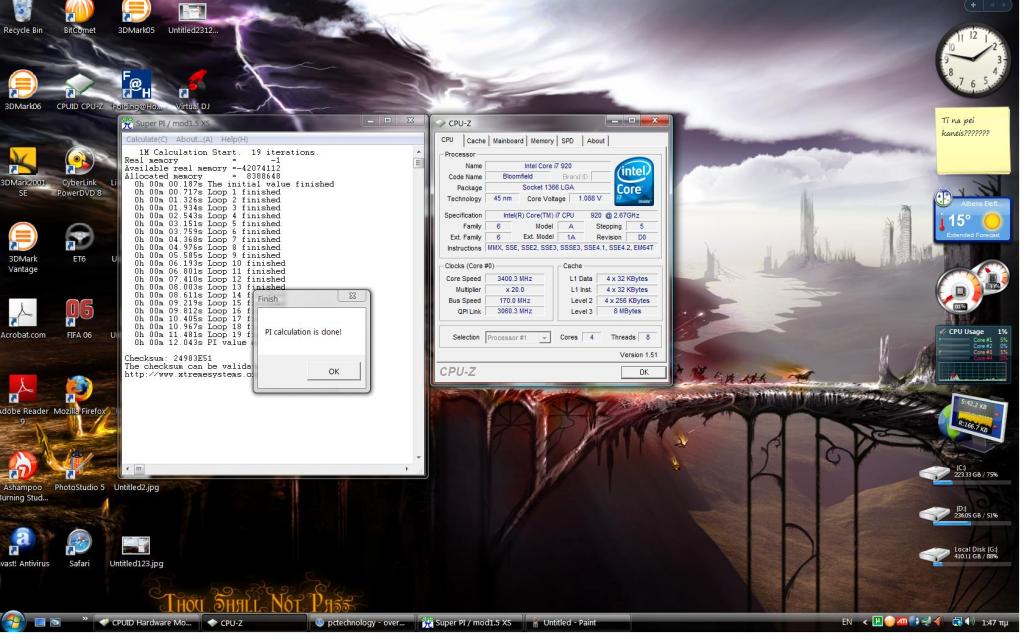Click the EN language indicator in taskbar
Viewport: 1024px width, 640px height.
pos(847,622)
